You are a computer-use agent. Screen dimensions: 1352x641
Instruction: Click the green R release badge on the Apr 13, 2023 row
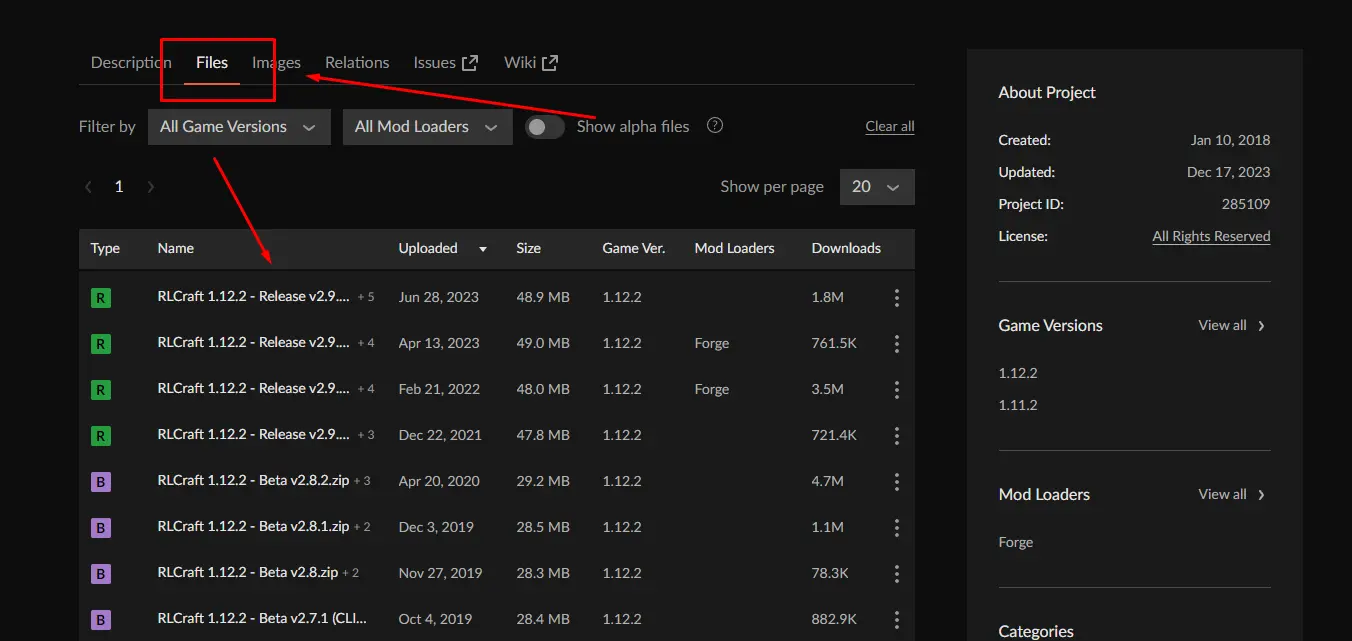(x=100, y=343)
